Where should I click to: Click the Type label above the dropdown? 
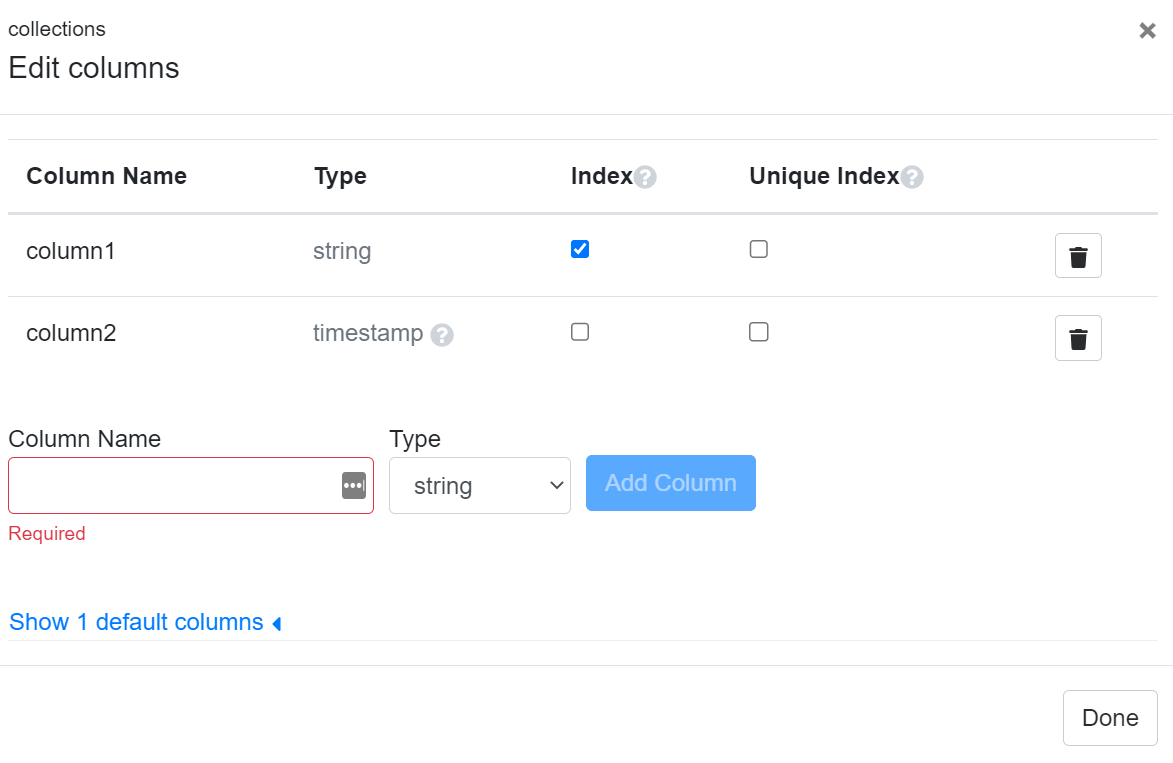(415, 439)
